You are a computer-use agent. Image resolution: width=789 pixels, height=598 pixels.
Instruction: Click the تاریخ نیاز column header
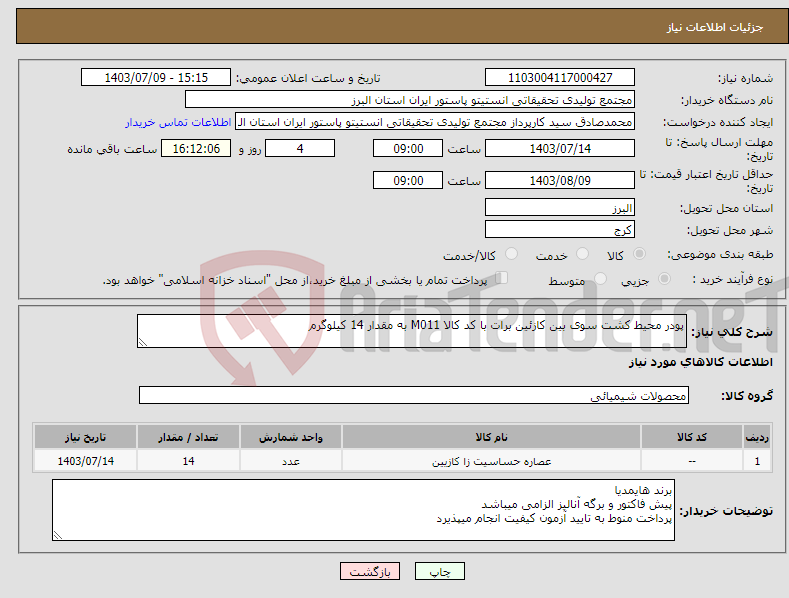(86, 437)
